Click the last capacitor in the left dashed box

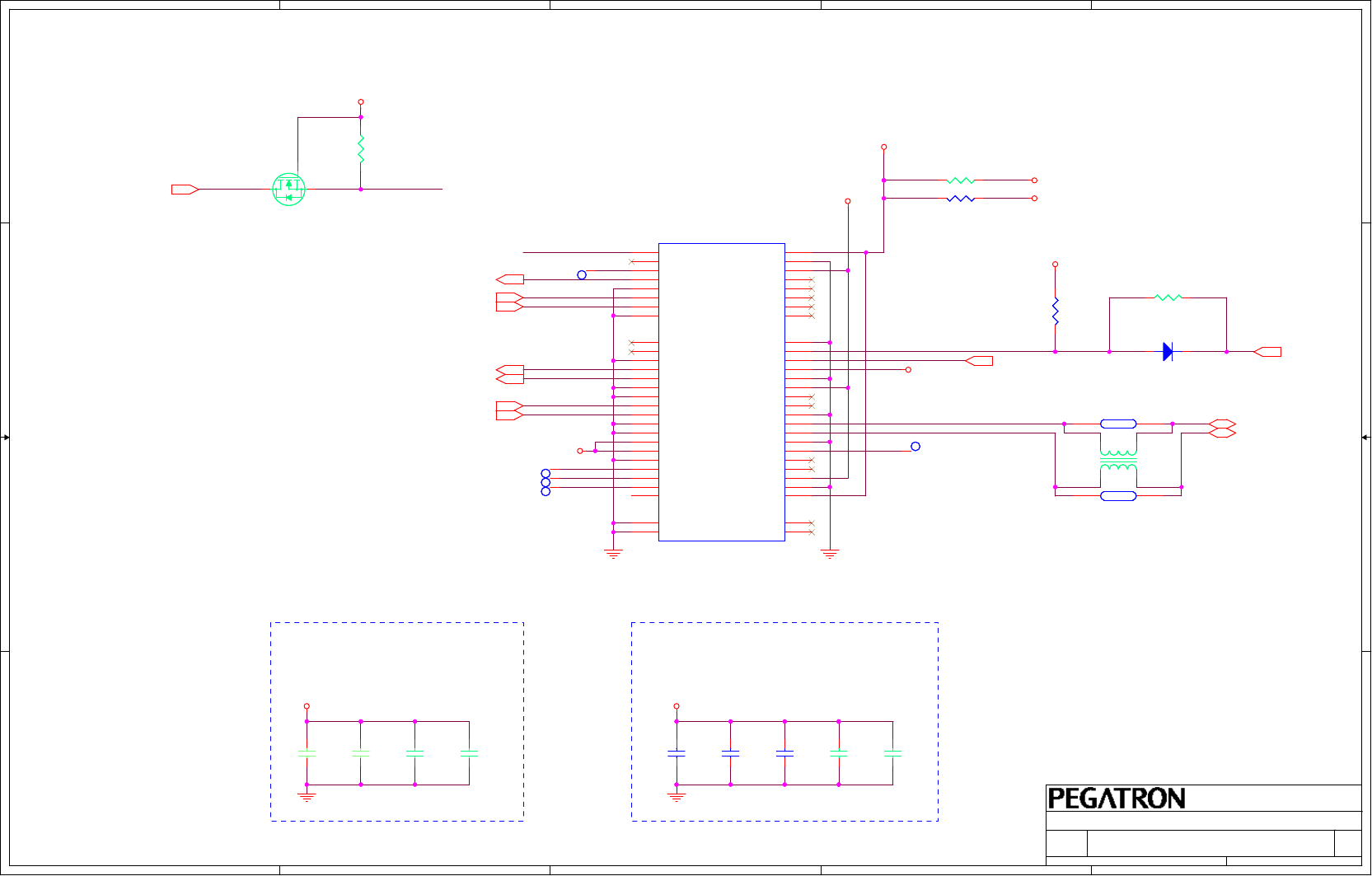pyautogui.click(x=470, y=753)
